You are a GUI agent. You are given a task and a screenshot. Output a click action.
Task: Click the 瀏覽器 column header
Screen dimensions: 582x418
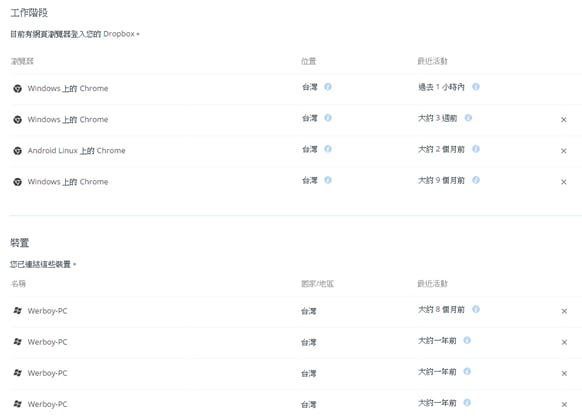22,61
